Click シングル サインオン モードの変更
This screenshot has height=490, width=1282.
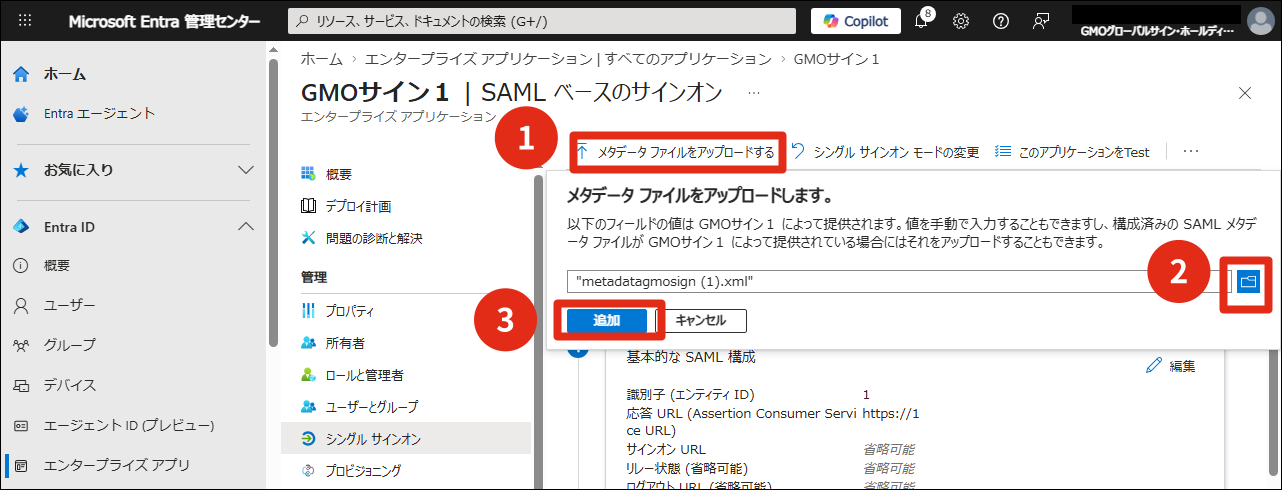884,152
